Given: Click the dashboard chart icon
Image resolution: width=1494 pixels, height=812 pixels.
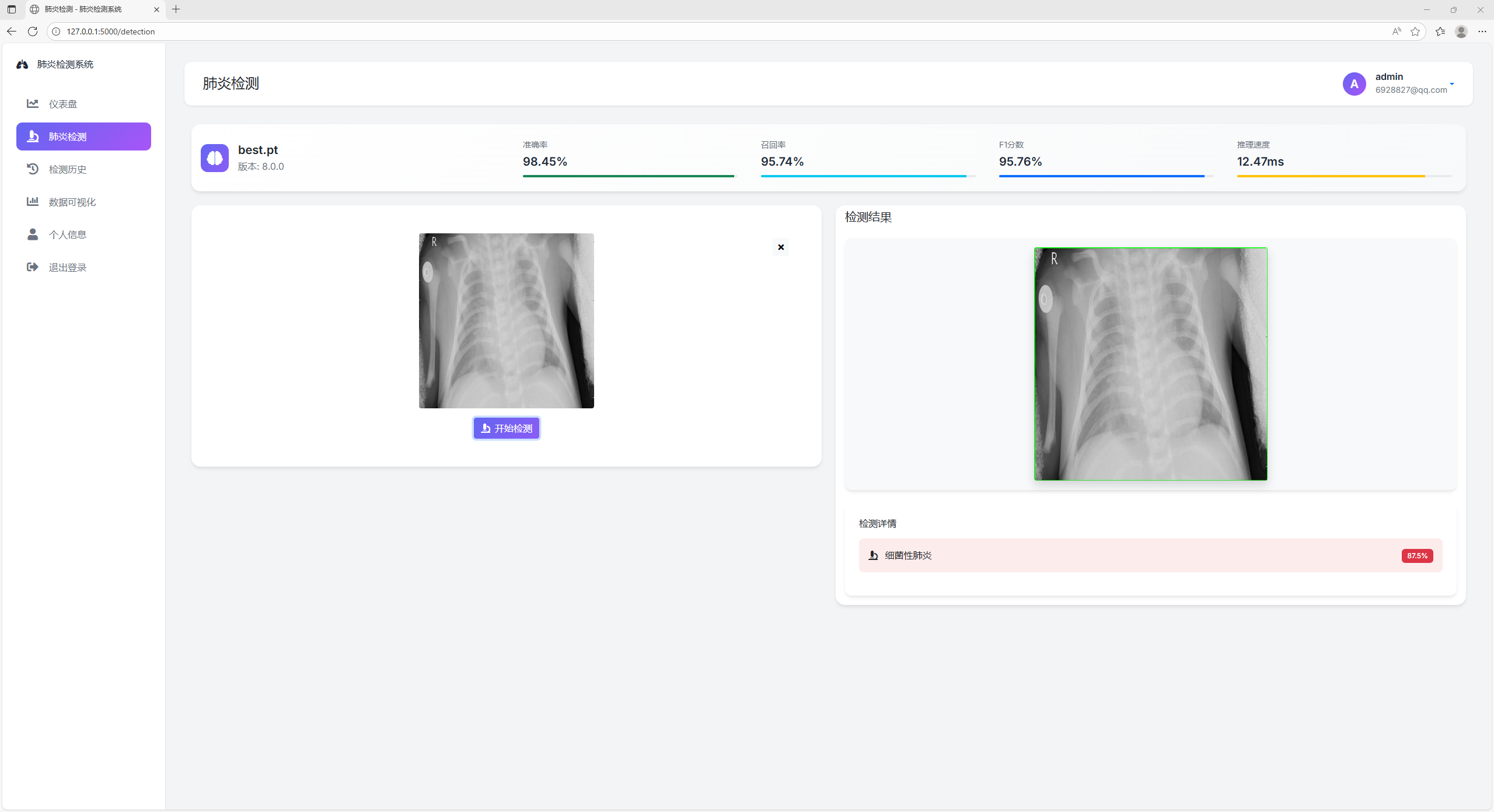Looking at the screenshot, I should [33, 104].
